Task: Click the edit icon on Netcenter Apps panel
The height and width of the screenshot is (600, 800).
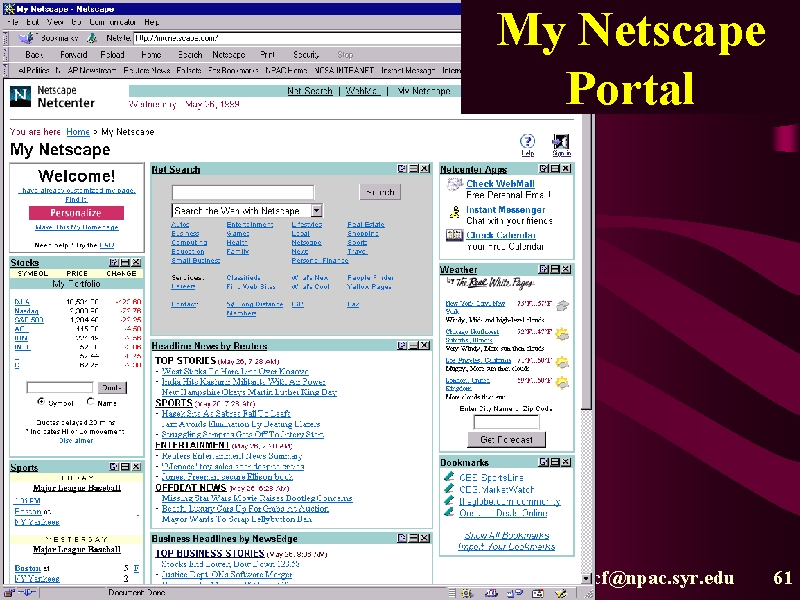Action: [543, 168]
